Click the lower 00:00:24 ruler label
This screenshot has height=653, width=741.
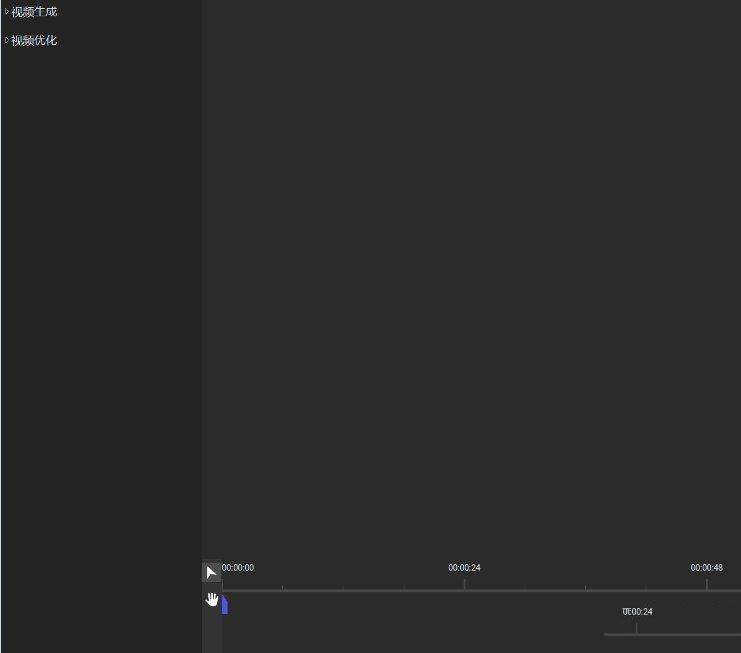pos(637,611)
